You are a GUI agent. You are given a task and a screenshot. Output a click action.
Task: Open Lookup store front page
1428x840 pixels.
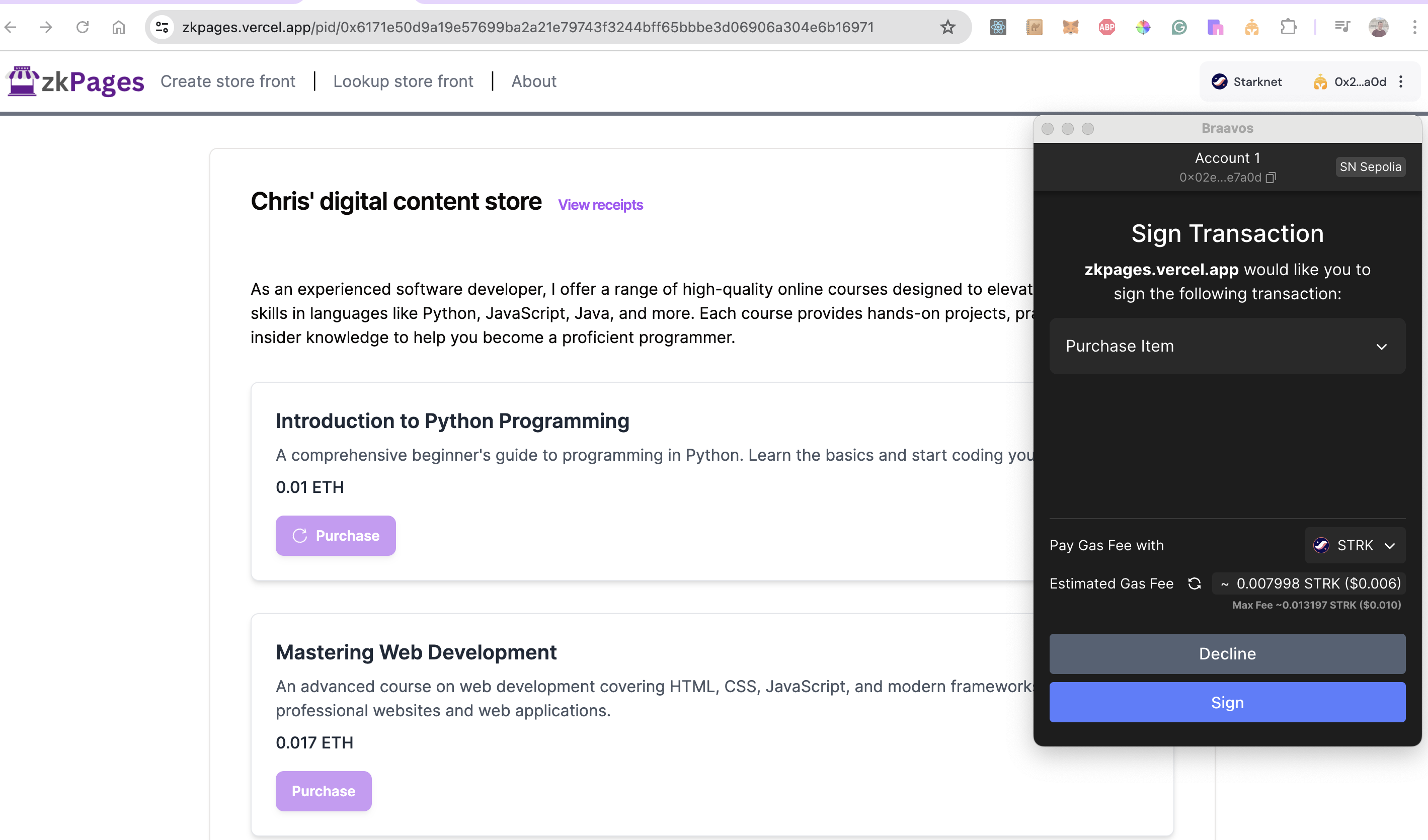[403, 81]
